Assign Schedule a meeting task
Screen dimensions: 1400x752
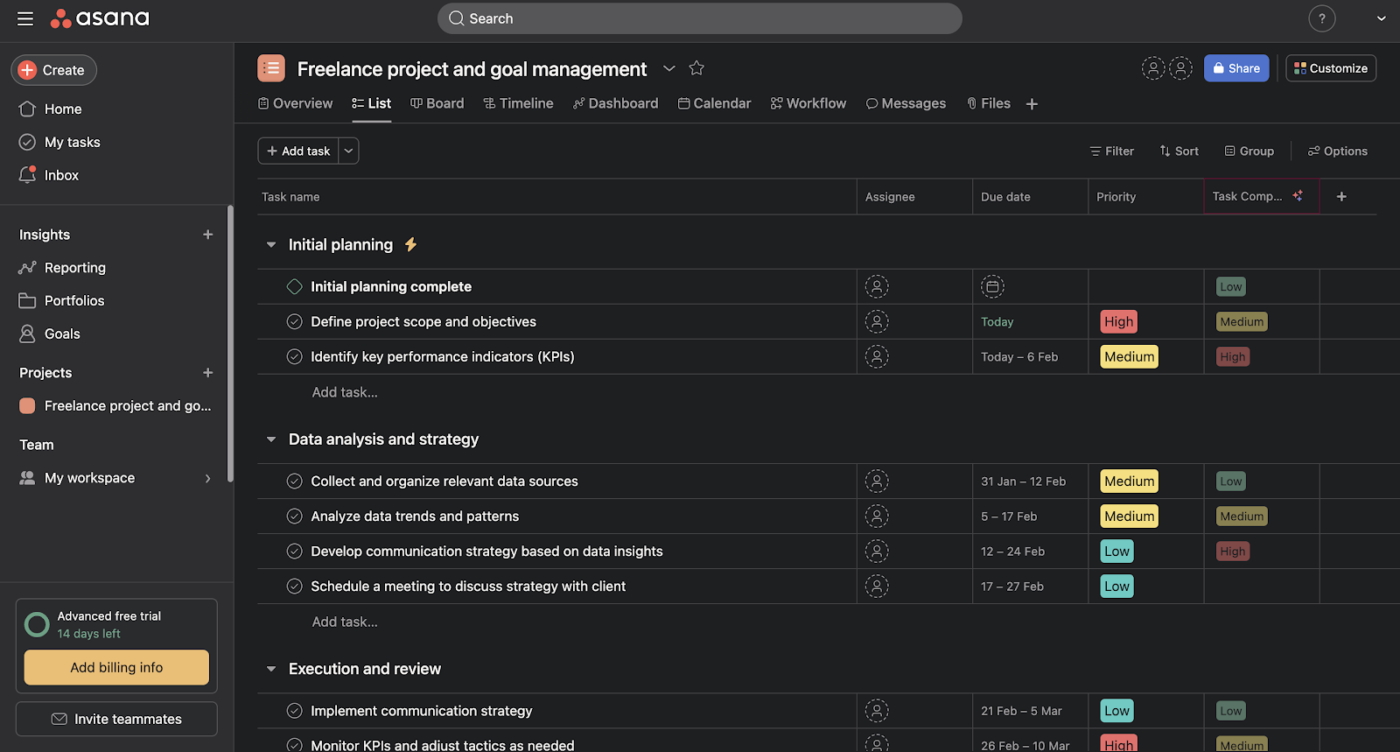tap(877, 586)
